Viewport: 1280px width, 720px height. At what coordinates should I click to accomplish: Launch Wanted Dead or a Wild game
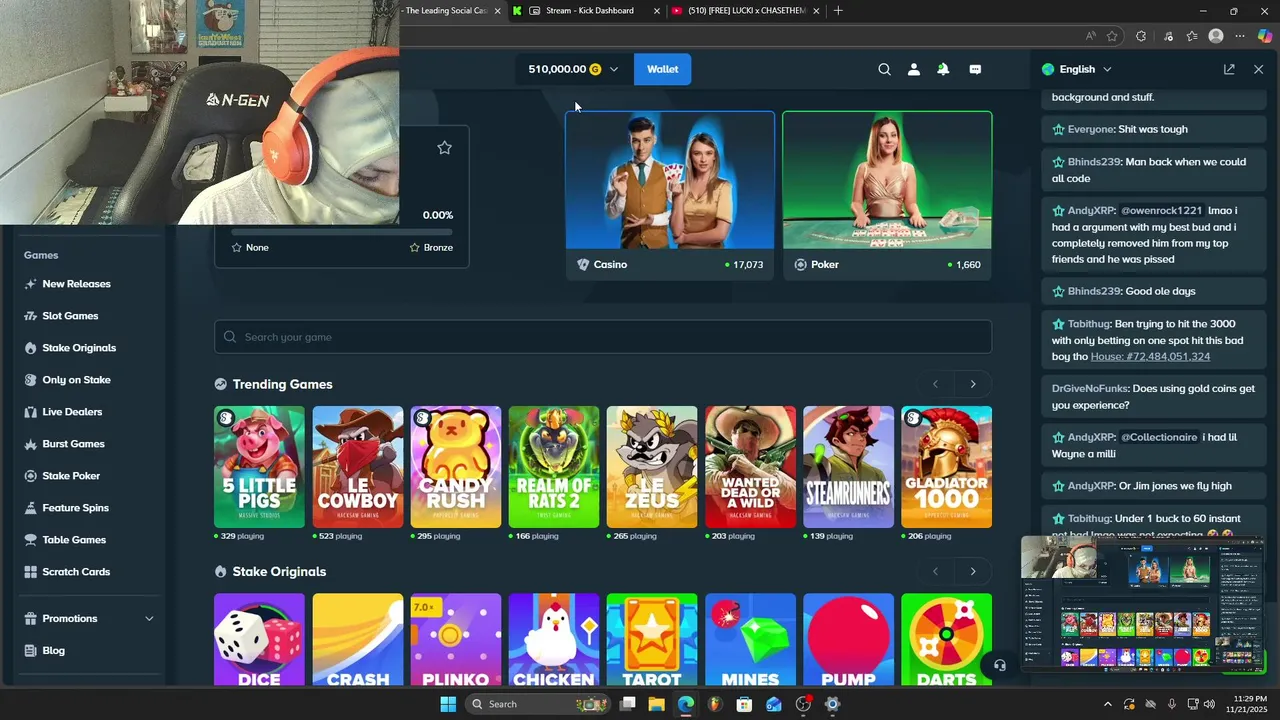pyautogui.click(x=750, y=467)
